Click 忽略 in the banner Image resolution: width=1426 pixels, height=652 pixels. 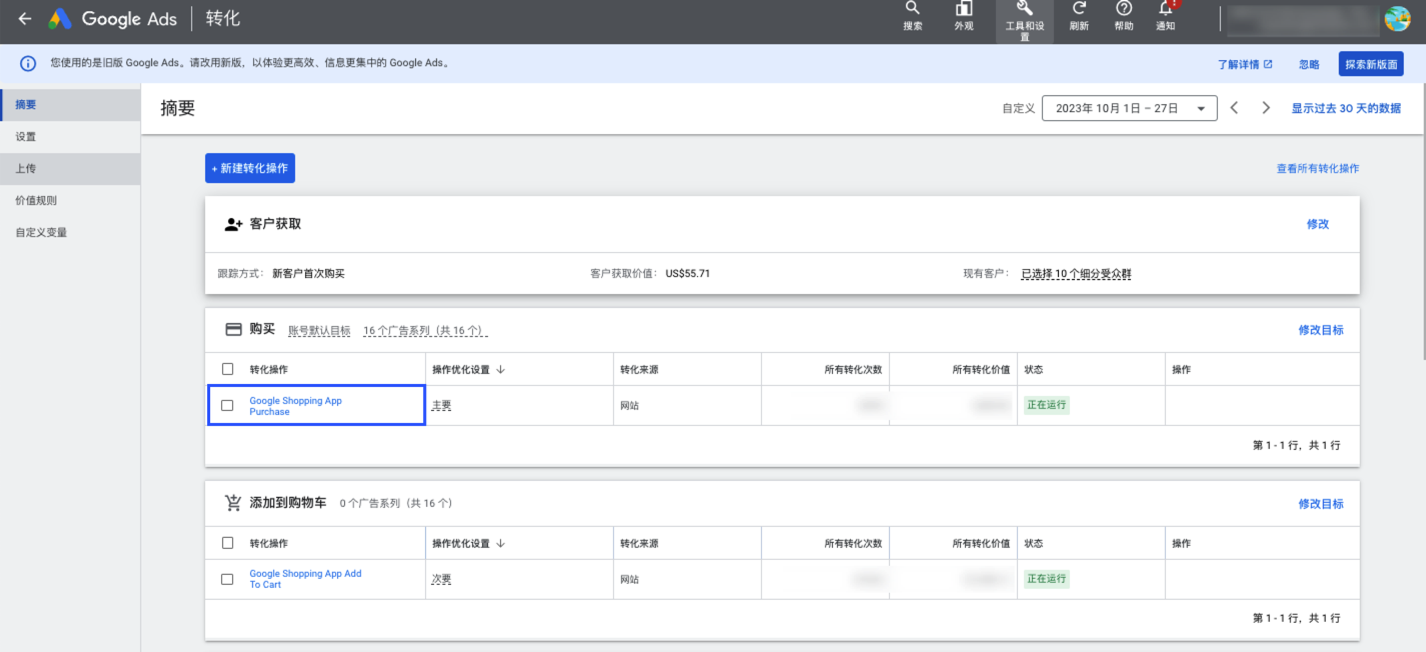point(1309,64)
